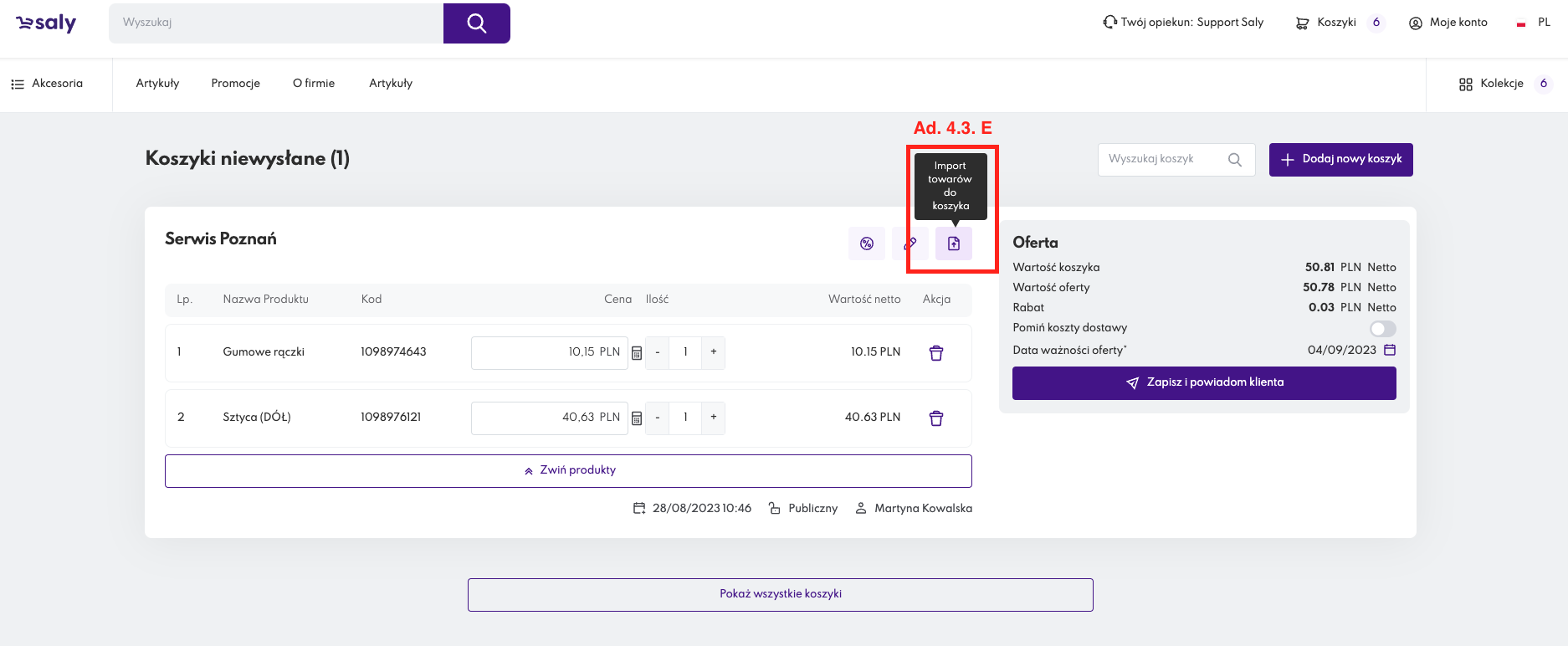Open the PL language selector
1568x646 pixels.
coord(1535,23)
